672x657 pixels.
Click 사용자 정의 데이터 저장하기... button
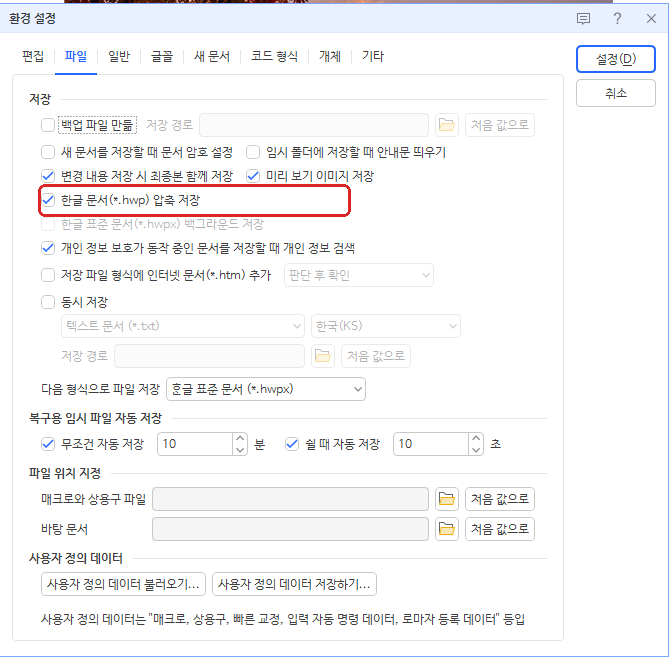pos(294,584)
